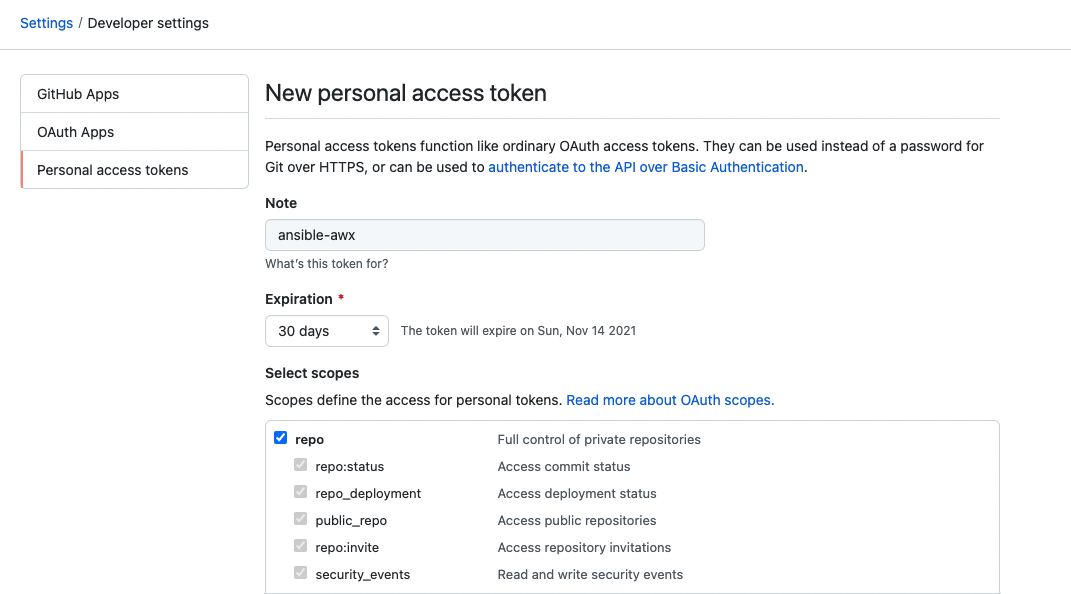Open OAuth Apps in the sidebar

coord(134,132)
